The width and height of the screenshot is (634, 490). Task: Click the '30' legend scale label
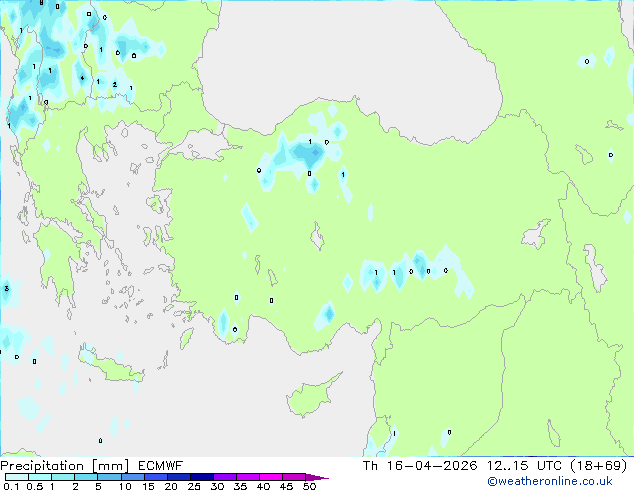tap(217, 486)
